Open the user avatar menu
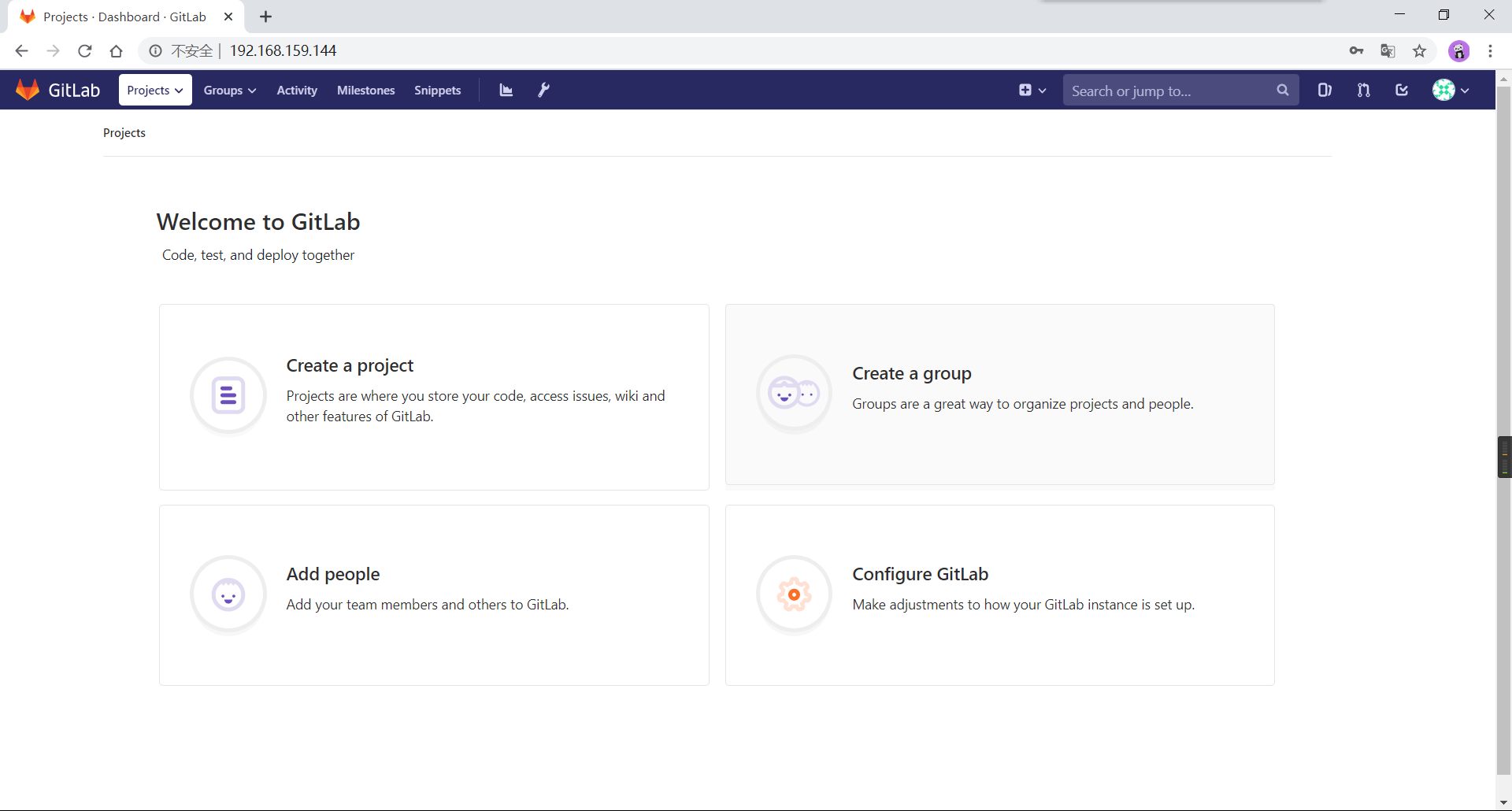Viewport: 1512px width, 811px height. click(1451, 90)
